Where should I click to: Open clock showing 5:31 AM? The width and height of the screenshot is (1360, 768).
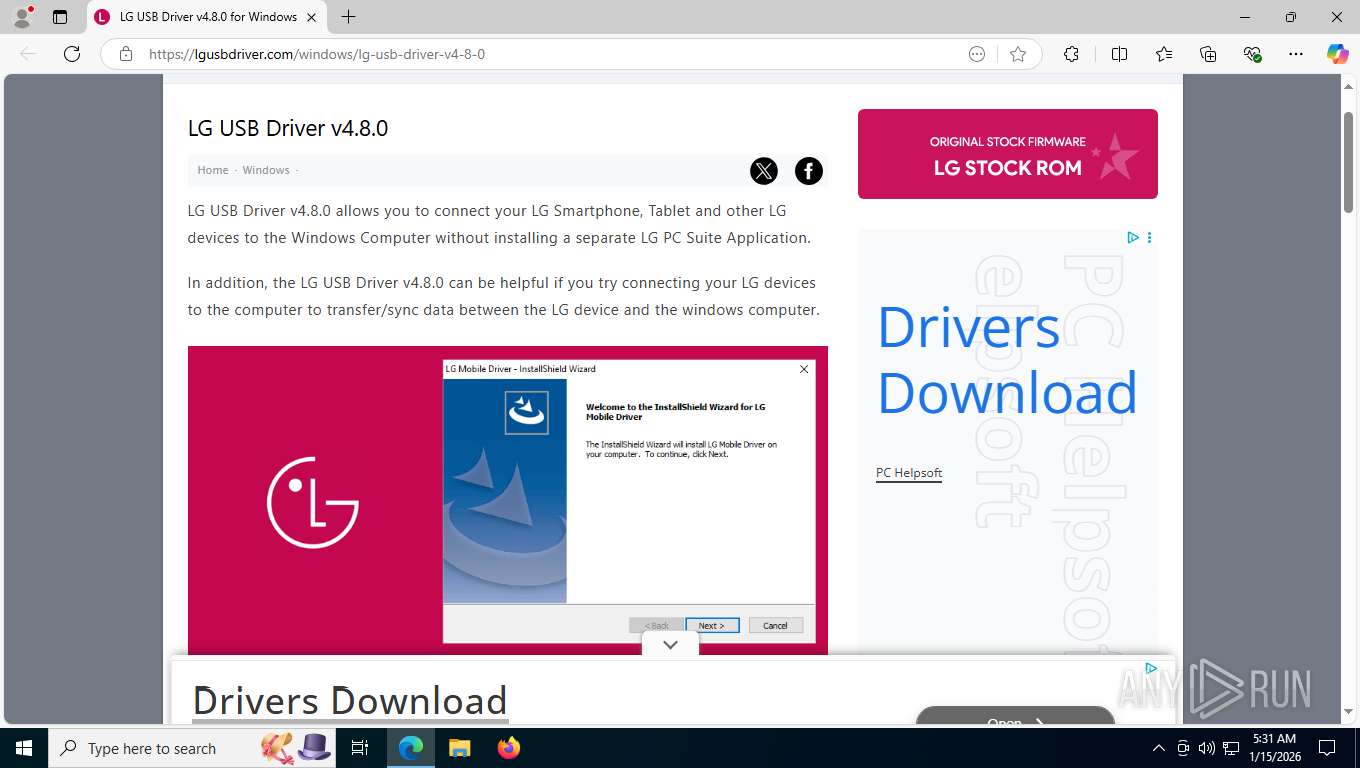[x=1274, y=748]
